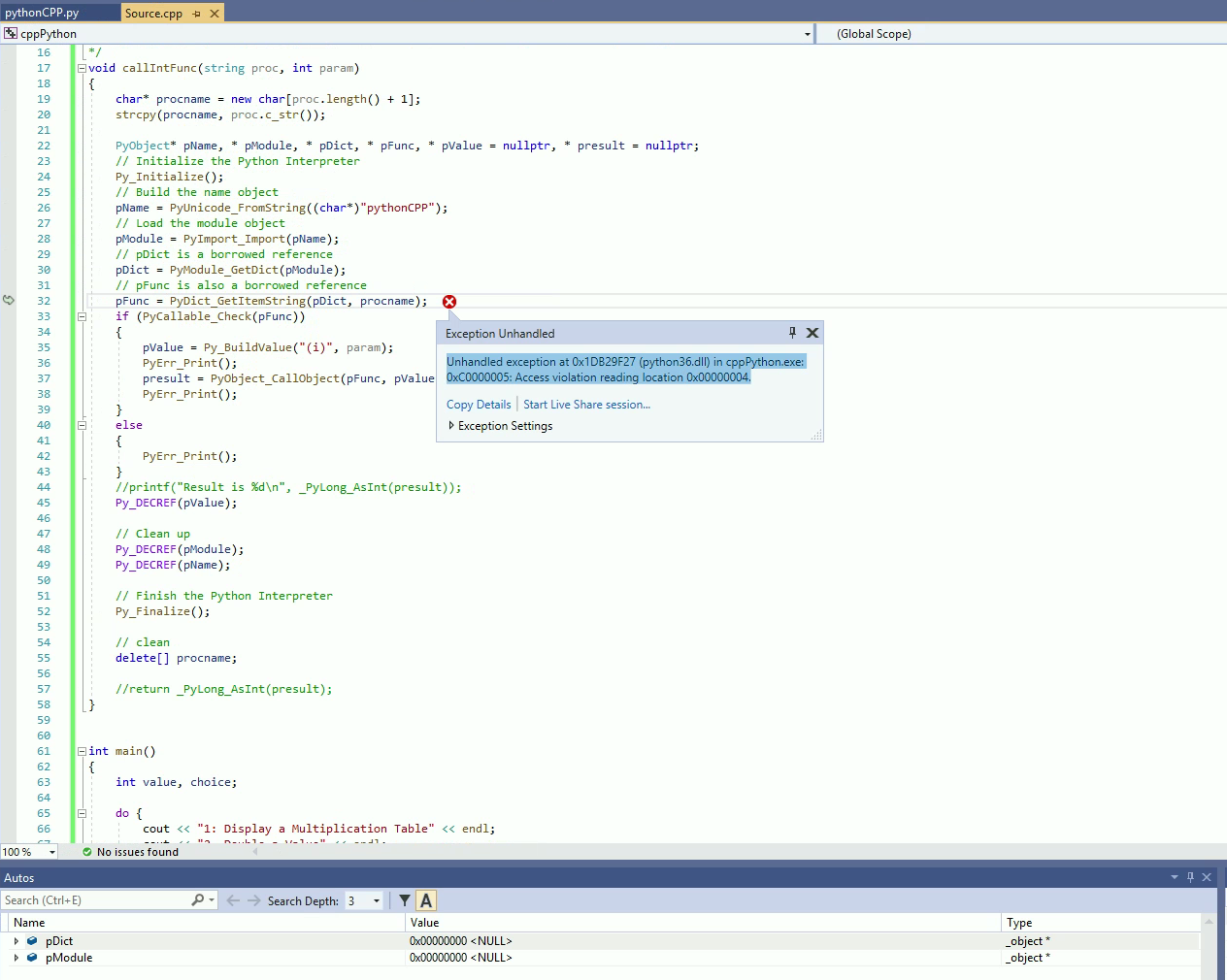Expand the pDict variable in Autos
Screen dimensions: 1227x980
click(x=16, y=941)
